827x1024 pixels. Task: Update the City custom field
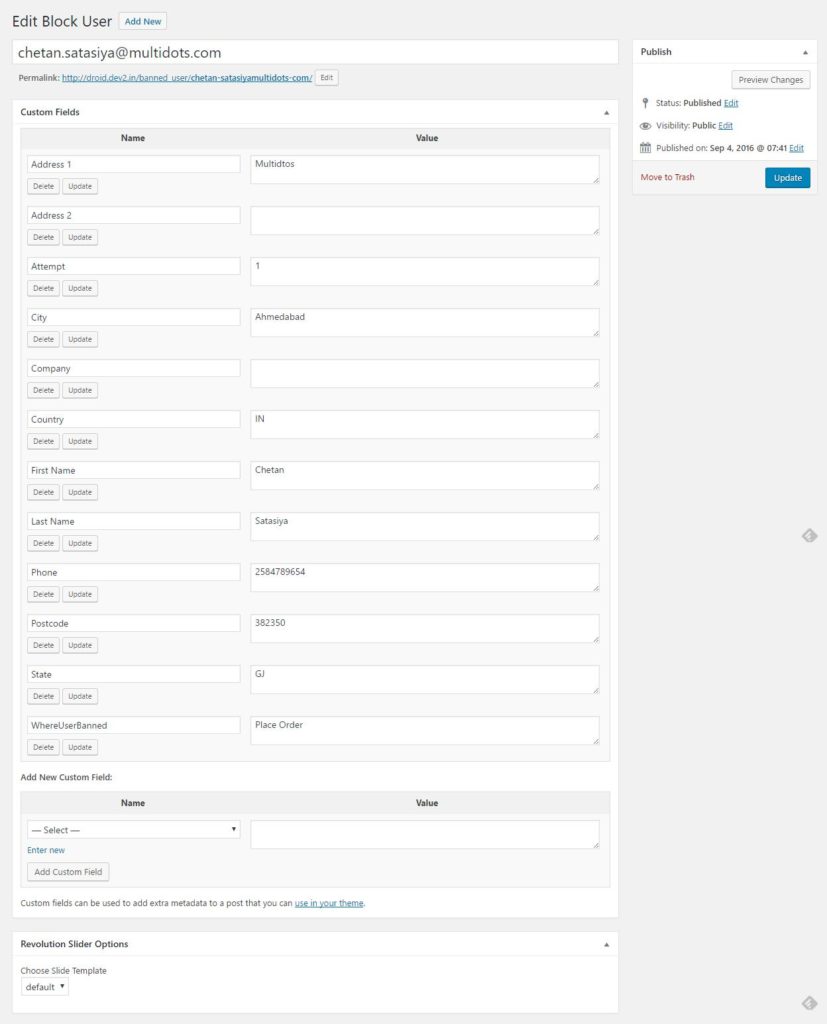80,339
